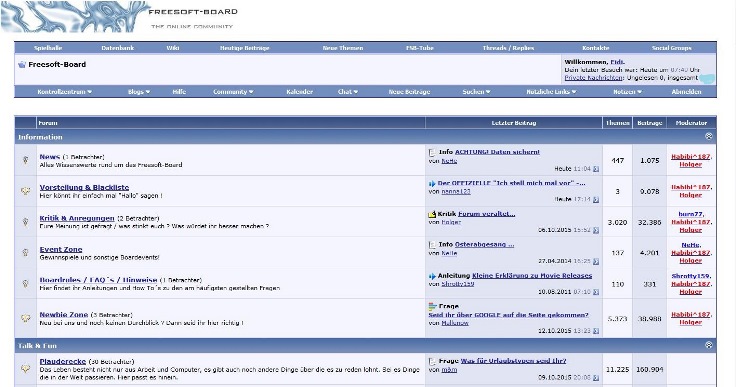Screen dimensions: 736x387
Task: Go to last post in Newbie Zone row
Action: [x=596, y=331]
